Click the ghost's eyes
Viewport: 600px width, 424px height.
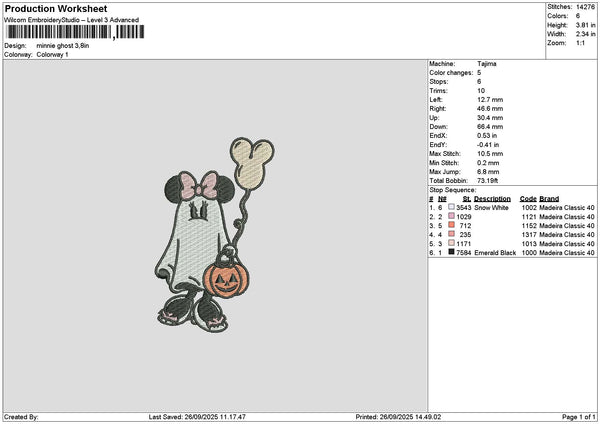[199, 211]
